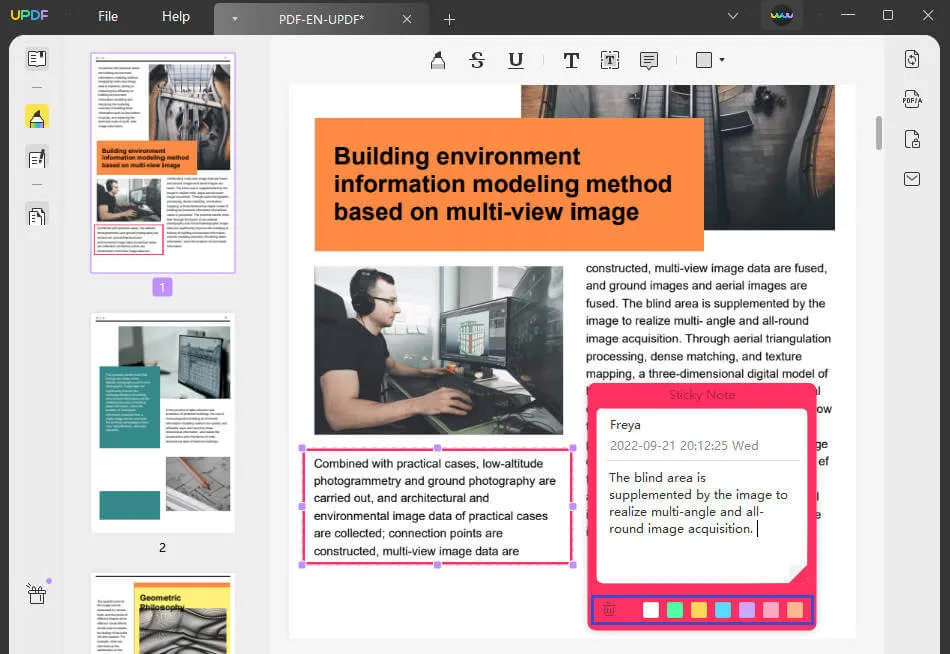Delete the sticky note with trash icon
Screen dimensions: 950x654
[x=609, y=609]
